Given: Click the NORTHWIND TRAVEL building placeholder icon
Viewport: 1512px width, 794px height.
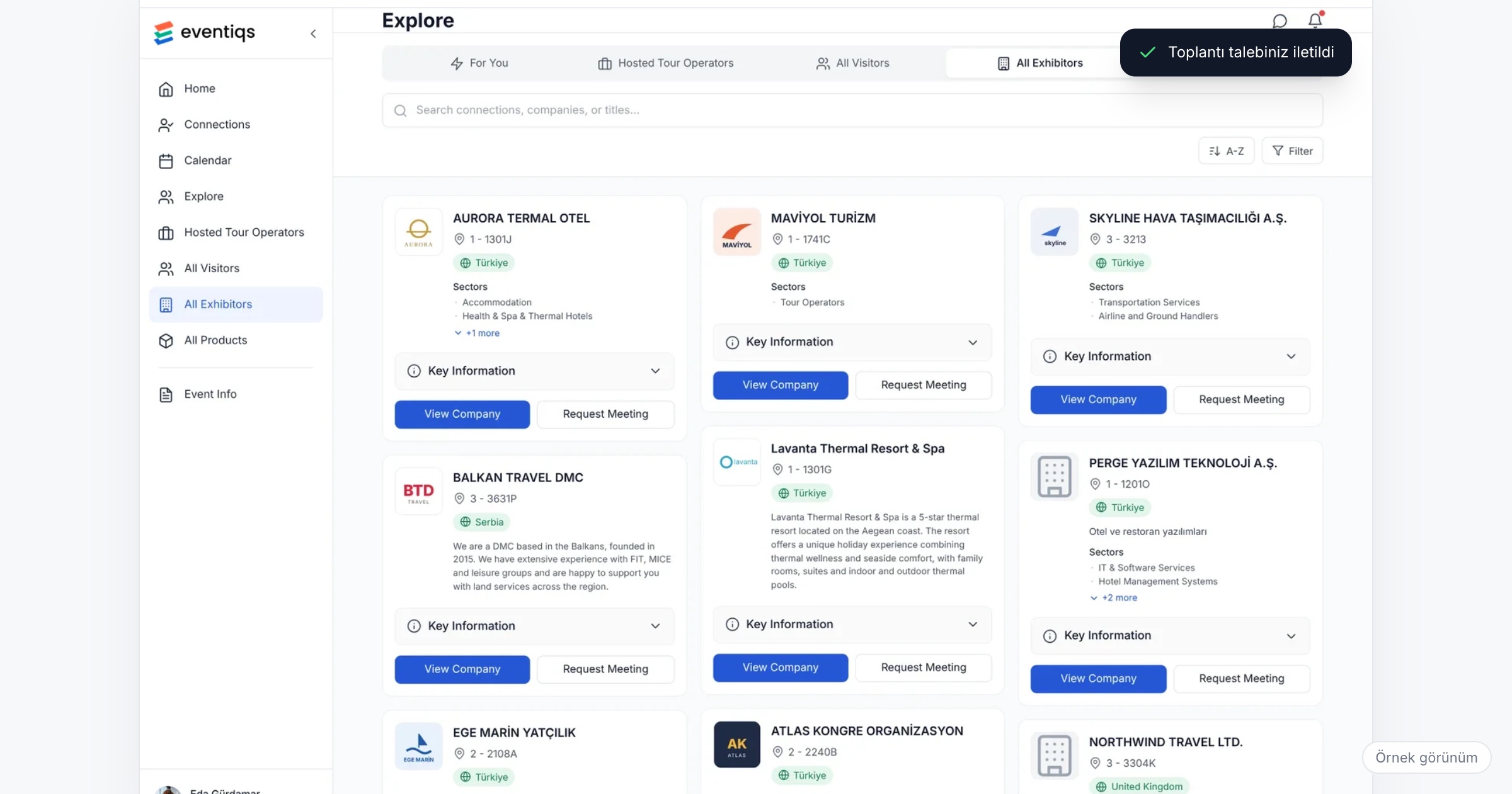Looking at the screenshot, I should [1055, 756].
